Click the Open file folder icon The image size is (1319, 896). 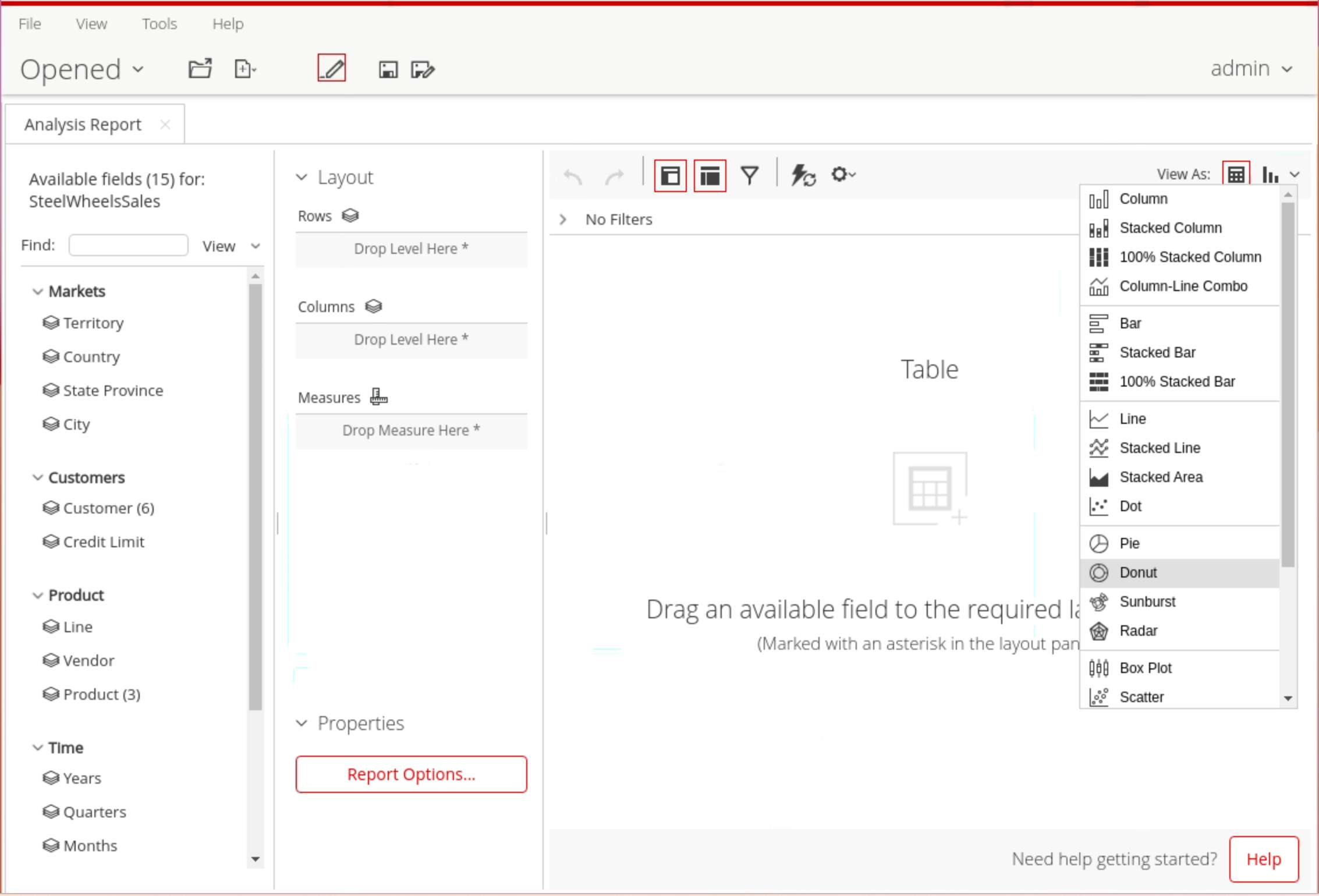coord(200,69)
